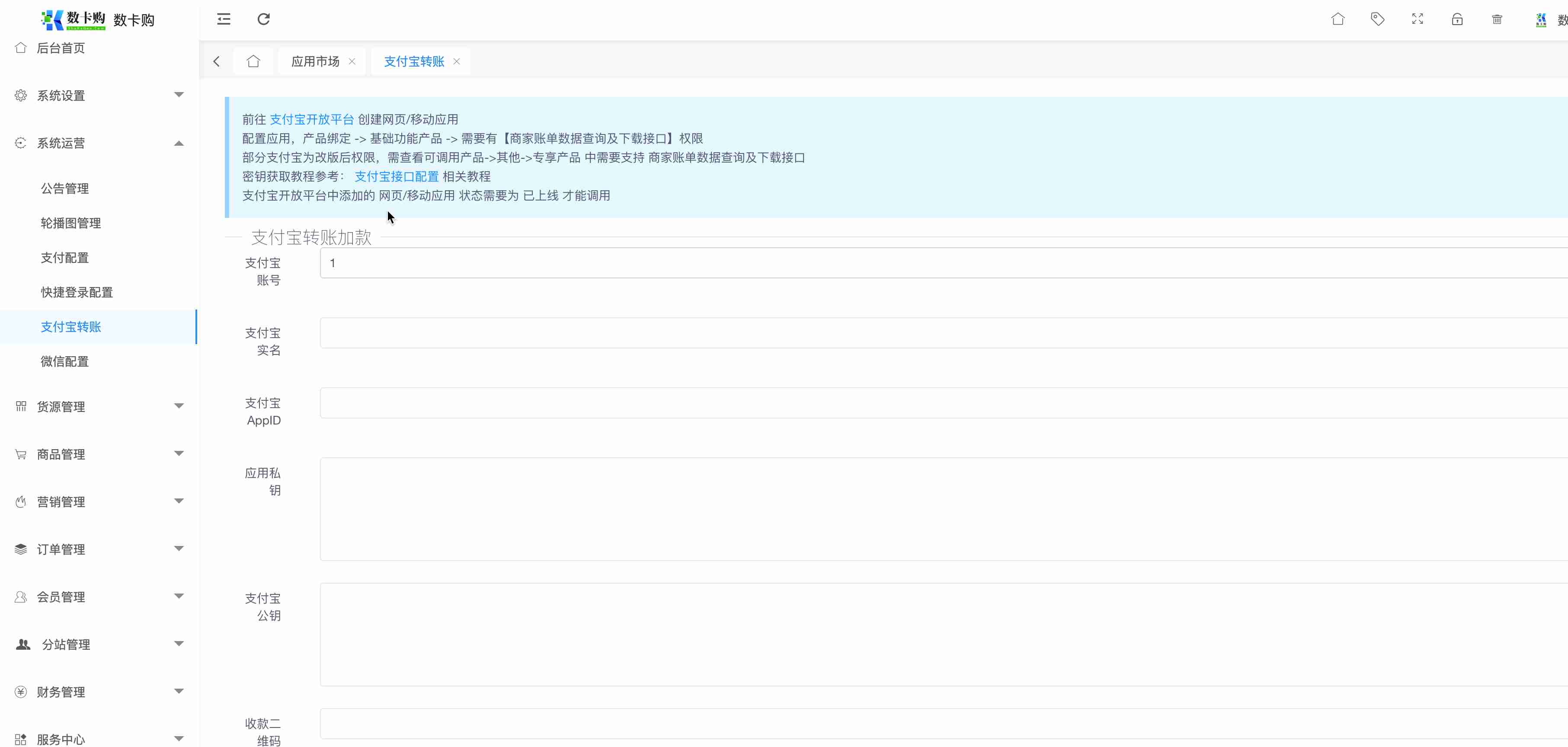Image resolution: width=1568 pixels, height=747 pixels.
Task: Click the refresh icon in the top bar
Action: point(263,19)
